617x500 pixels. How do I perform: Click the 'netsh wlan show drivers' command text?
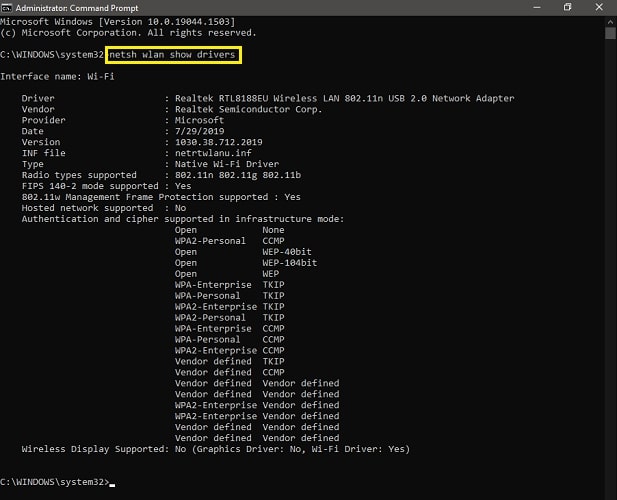click(x=172, y=55)
